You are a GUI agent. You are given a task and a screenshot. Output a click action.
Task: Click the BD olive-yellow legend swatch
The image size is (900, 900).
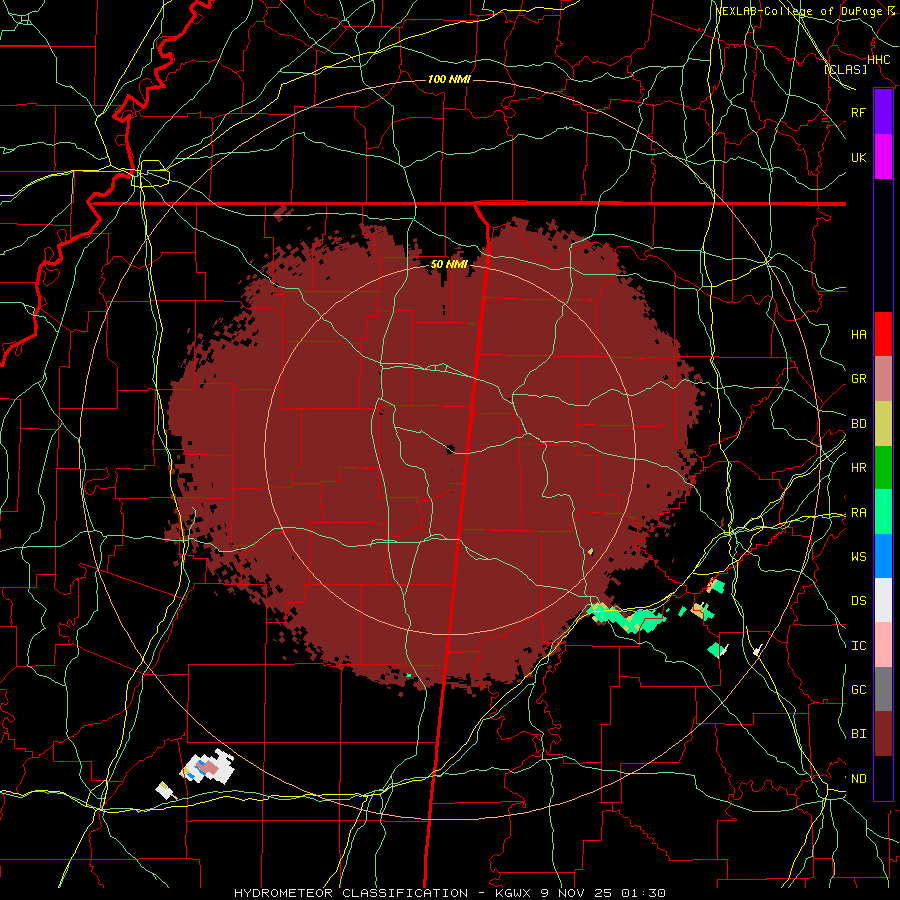(883, 424)
